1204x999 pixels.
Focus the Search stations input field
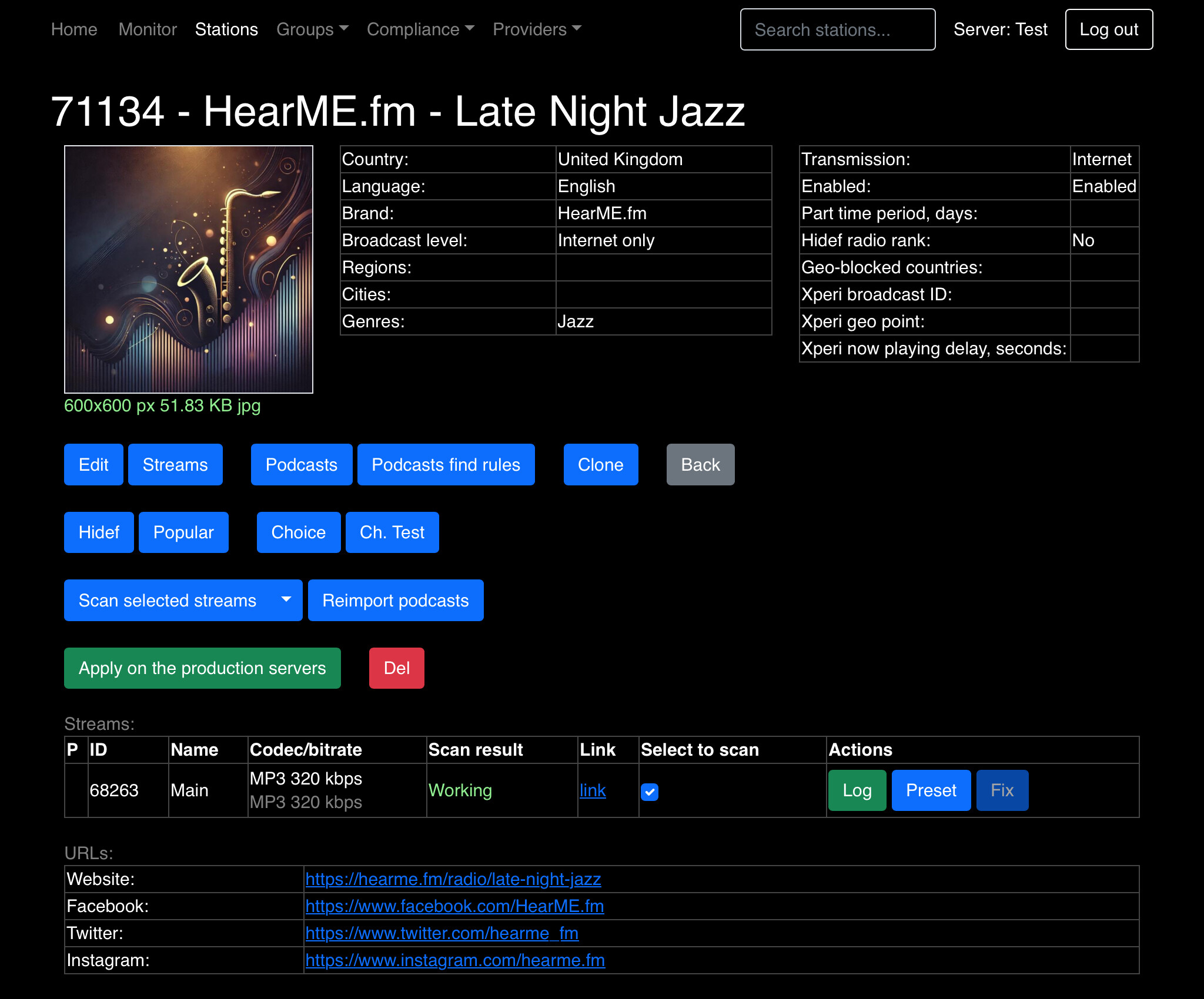pyautogui.click(x=837, y=29)
